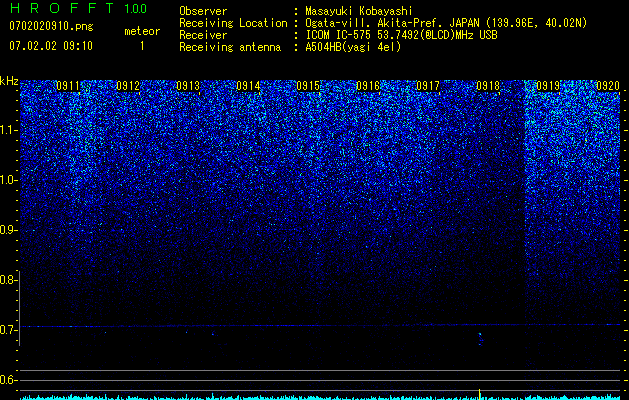Image resolution: width=629 pixels, height=400 pixels.
Task: Click the 0911 time marker
Action: 68,86
